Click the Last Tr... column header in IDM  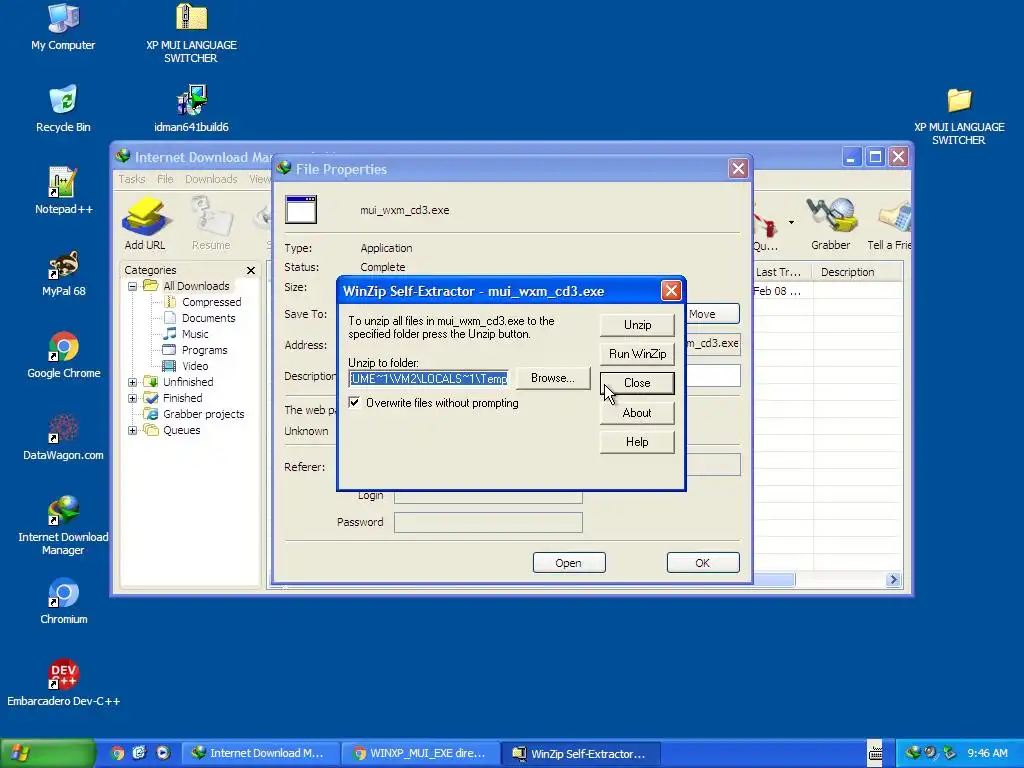780,272
